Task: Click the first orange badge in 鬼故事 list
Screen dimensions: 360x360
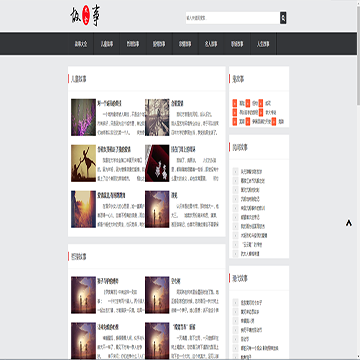Action: [x=235, y=103]
